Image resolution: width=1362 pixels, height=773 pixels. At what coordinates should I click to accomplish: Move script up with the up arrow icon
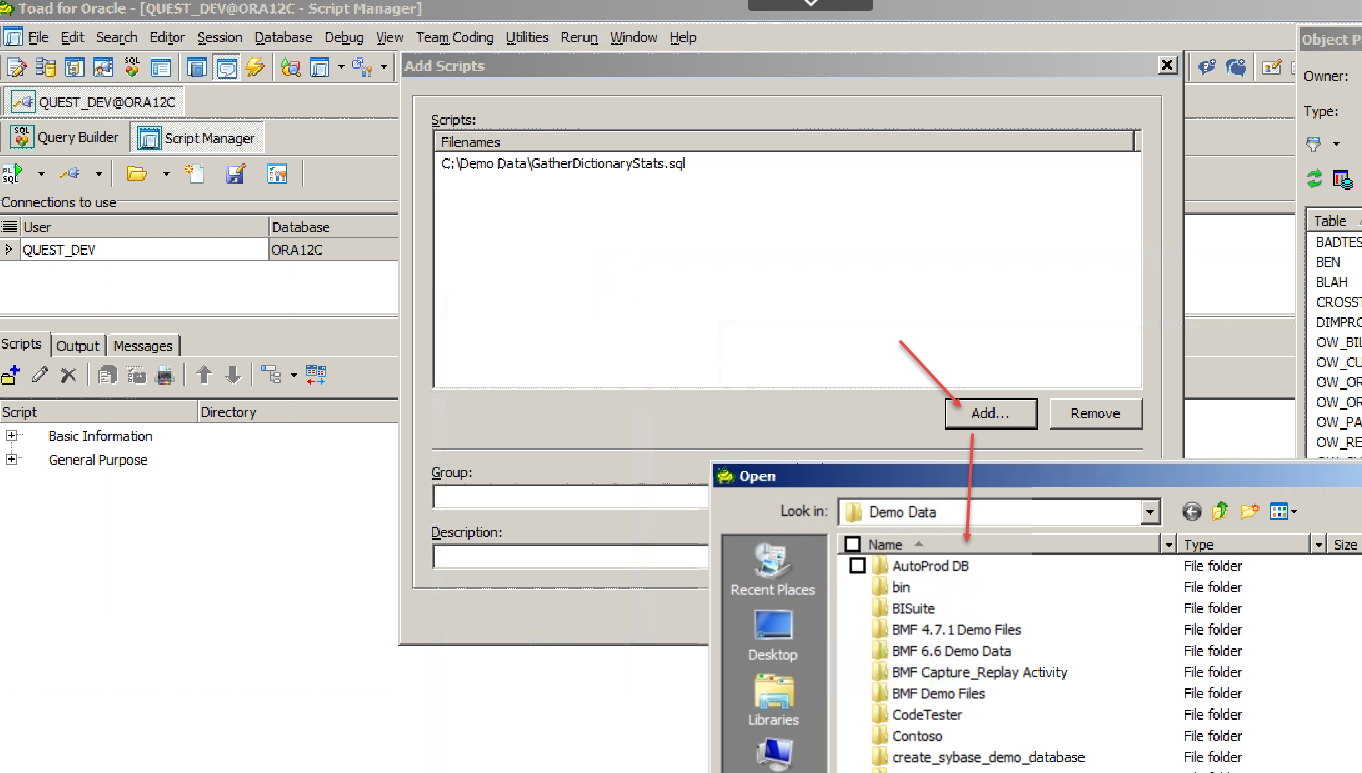(x=204, y=375)
